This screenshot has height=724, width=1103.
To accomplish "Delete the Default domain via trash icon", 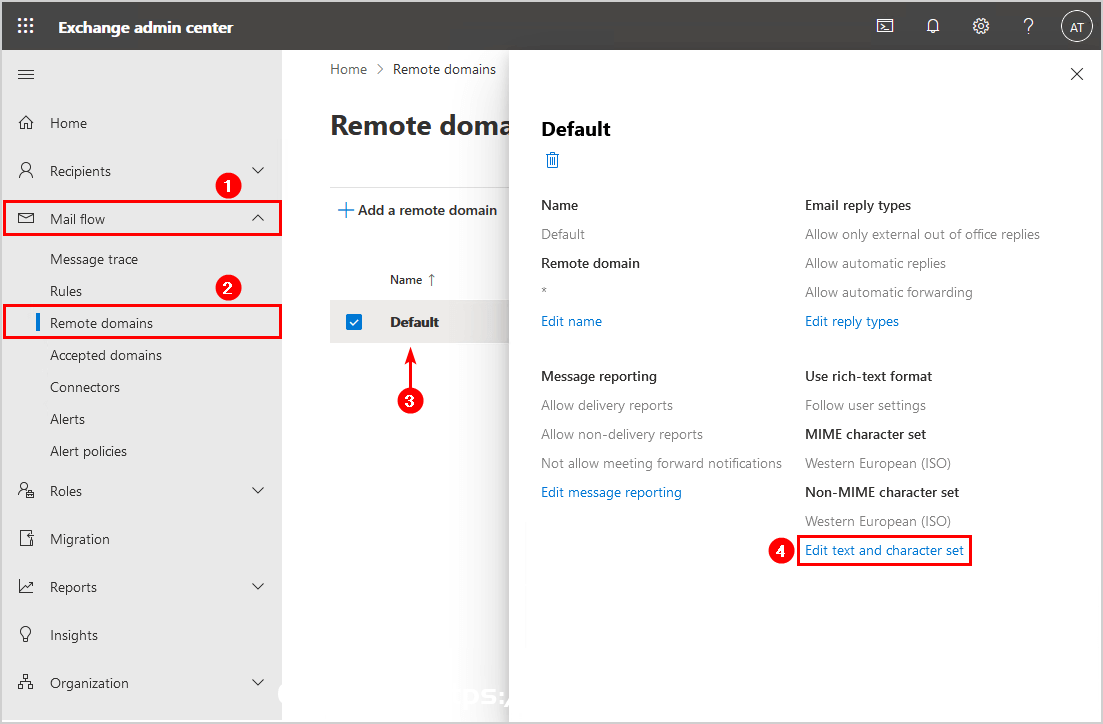I will [x=552, y=160].
